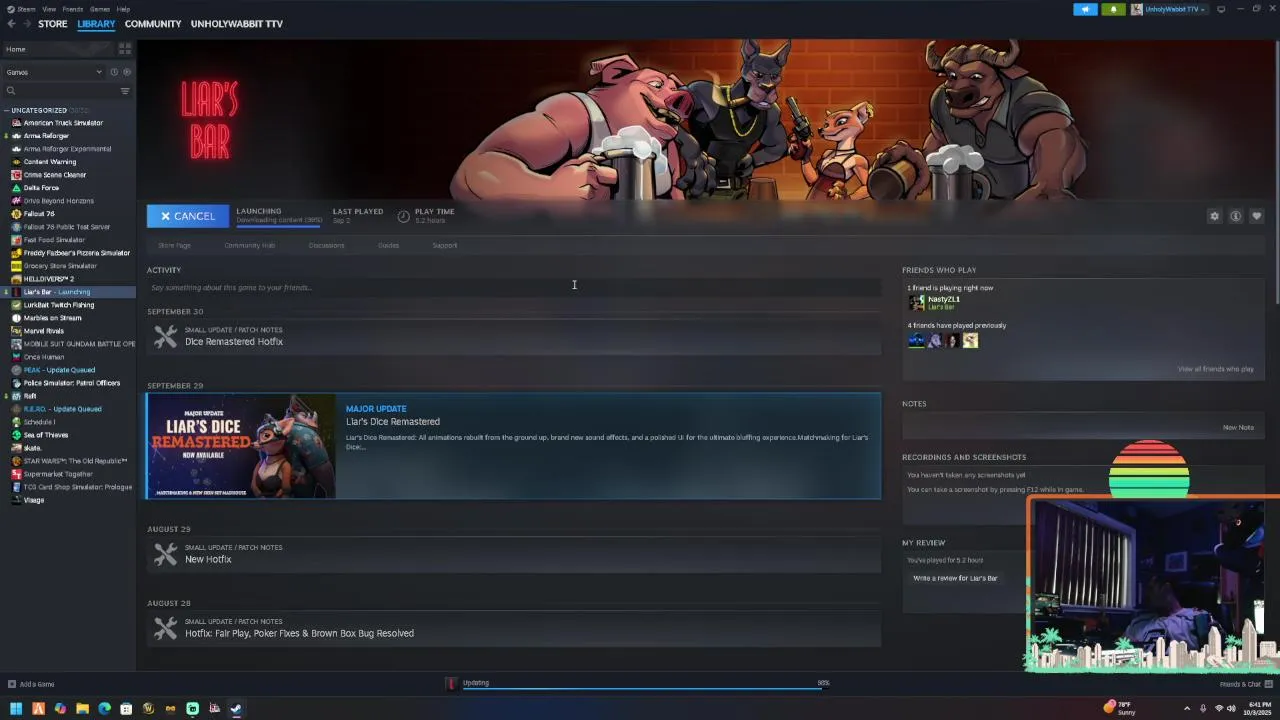Open advanced library filters icon
Image resolution: width=1280 pixels, height=720 pixels.
tap(125, 91)
